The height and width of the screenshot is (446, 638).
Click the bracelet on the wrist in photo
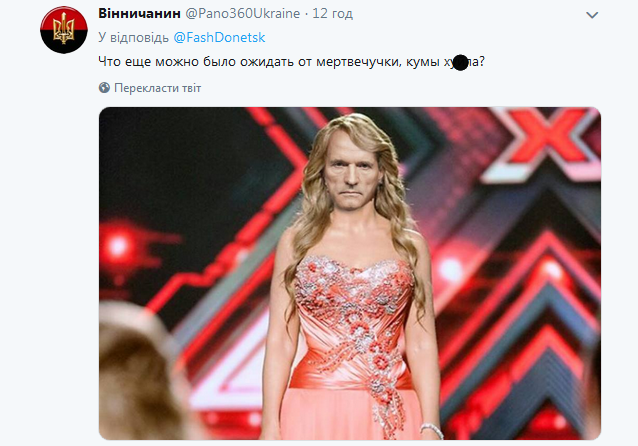431,431
